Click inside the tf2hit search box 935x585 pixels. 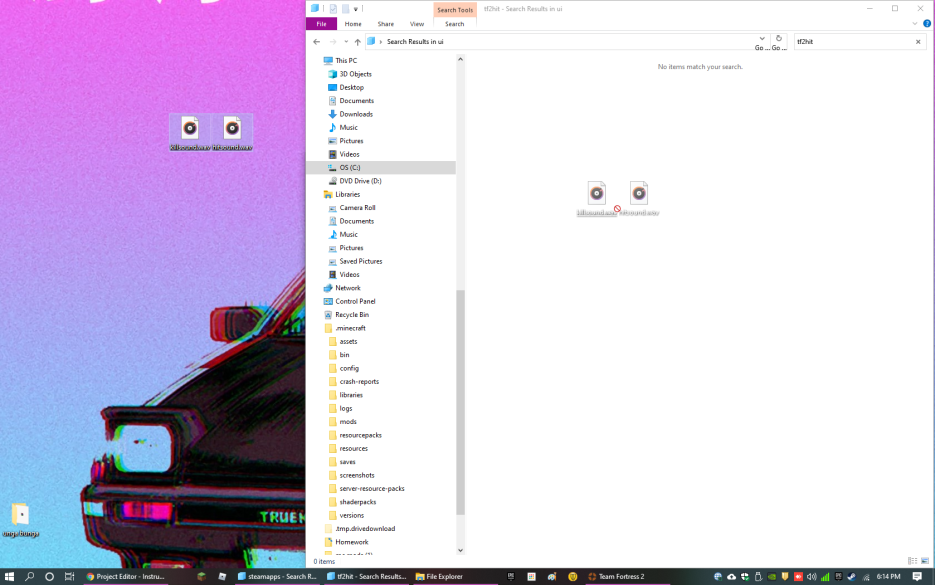point(850,42)
